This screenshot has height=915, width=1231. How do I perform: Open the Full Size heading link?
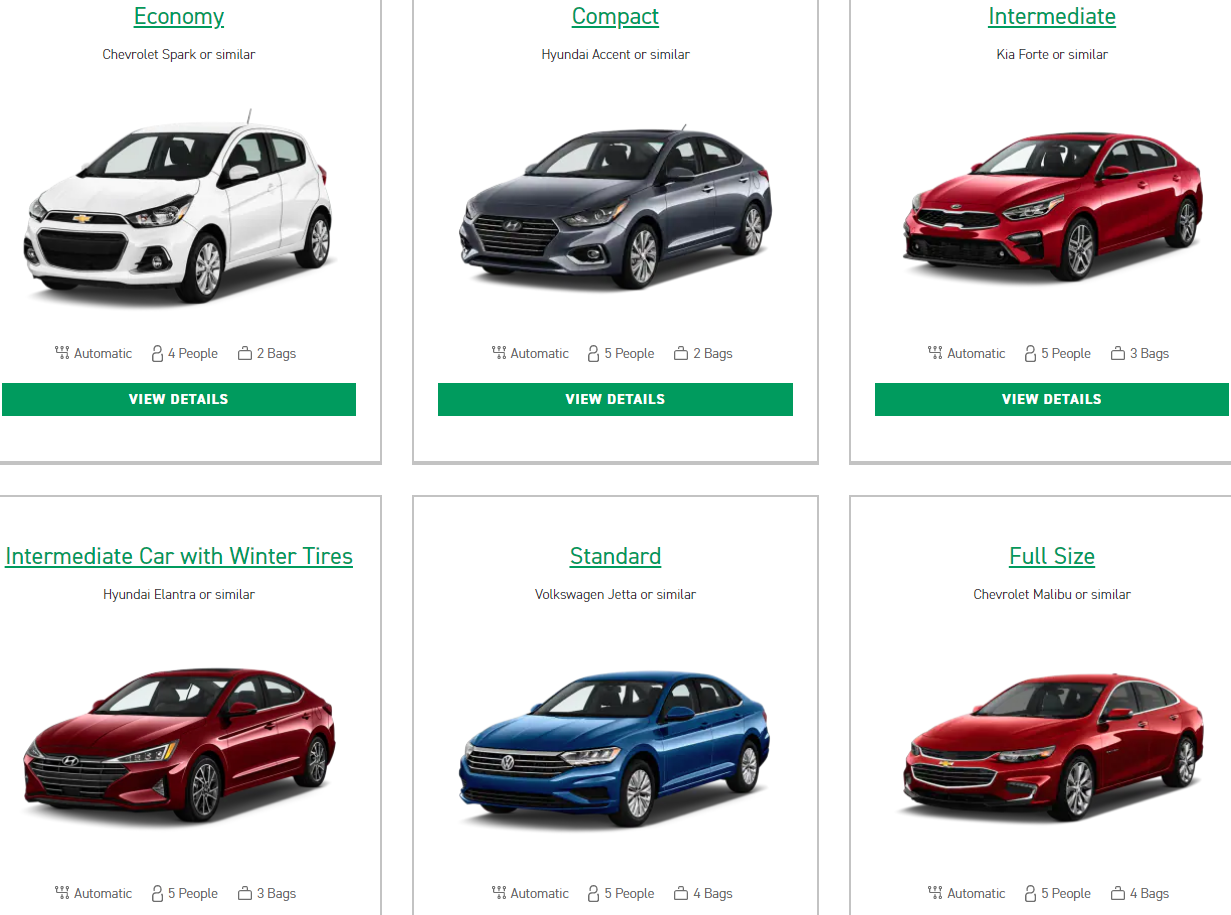pos(1052,556)
